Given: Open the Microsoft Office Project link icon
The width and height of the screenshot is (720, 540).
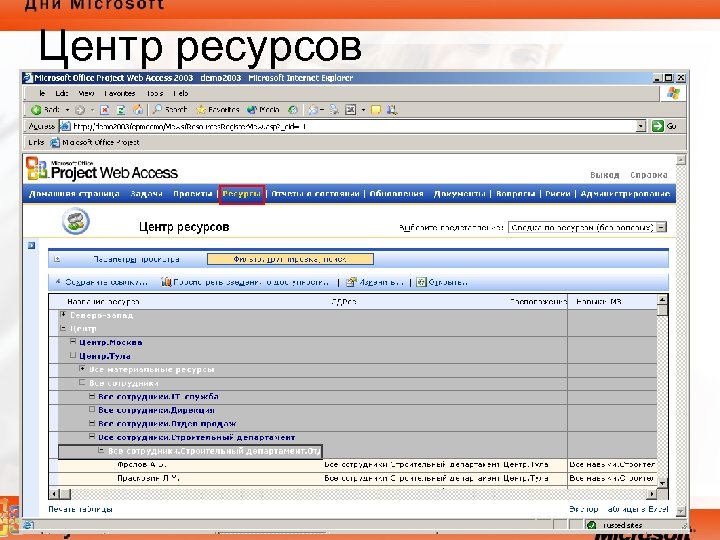Looking at the screenshot, I should (x=55, y=142).
